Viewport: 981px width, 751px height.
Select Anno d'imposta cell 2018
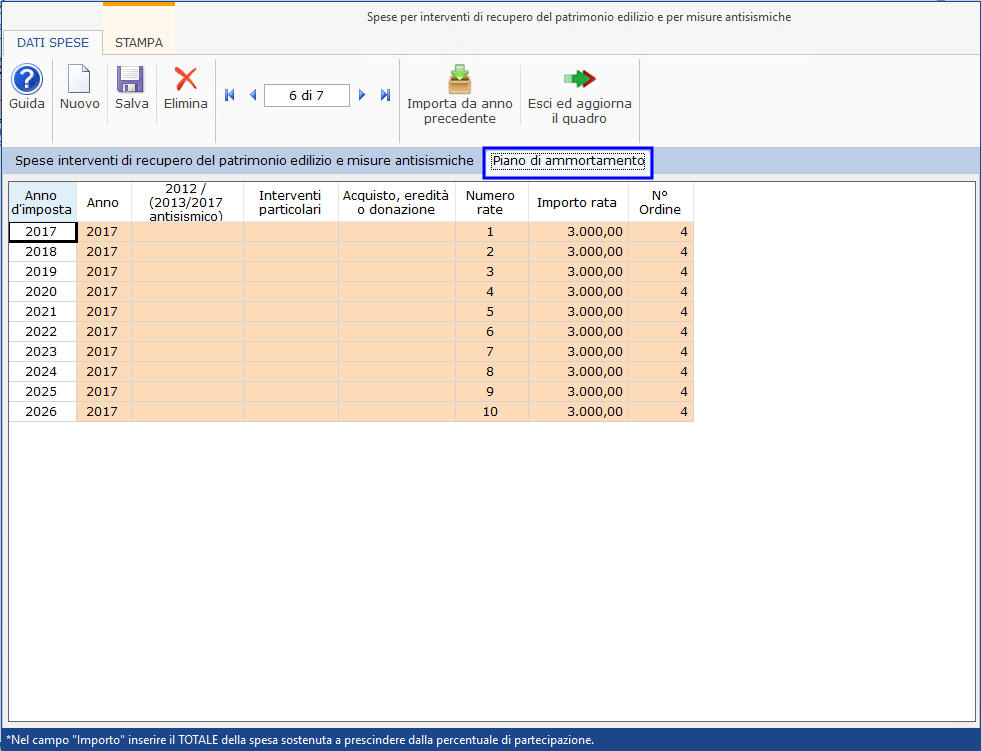coord(42,252)
